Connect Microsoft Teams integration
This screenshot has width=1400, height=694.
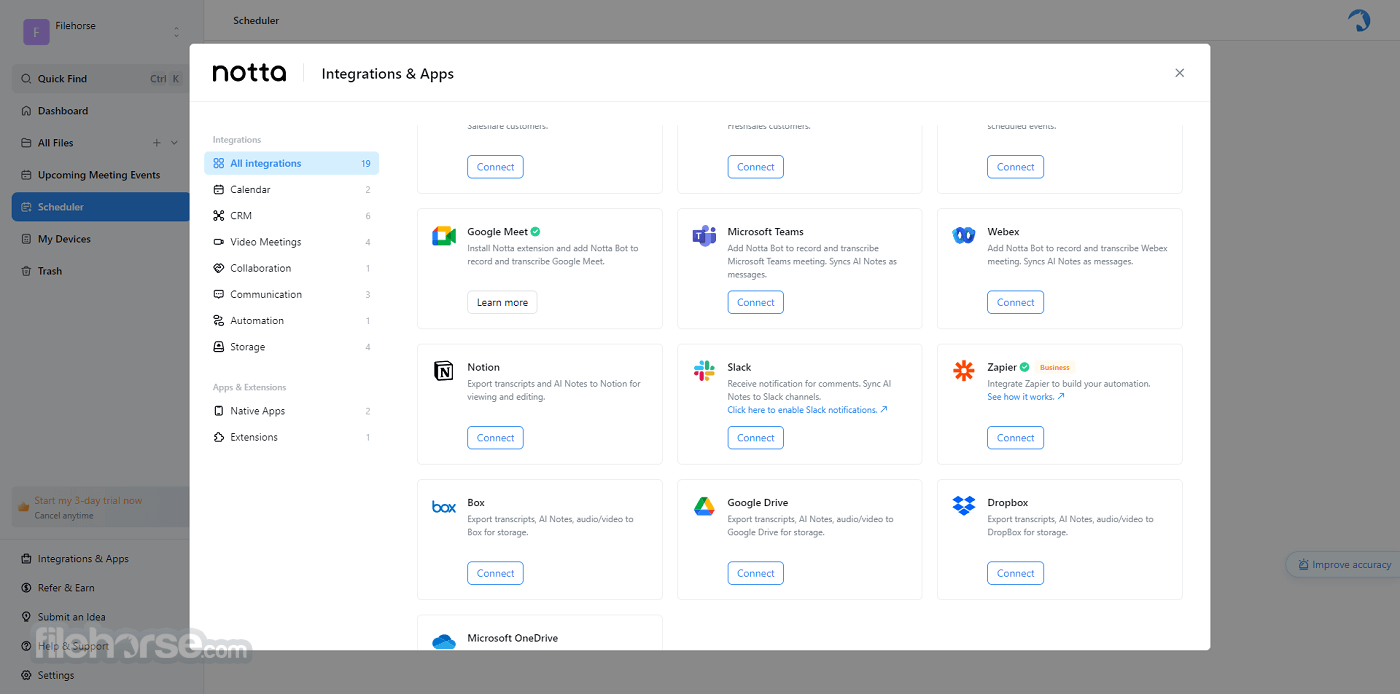(755, 302)
